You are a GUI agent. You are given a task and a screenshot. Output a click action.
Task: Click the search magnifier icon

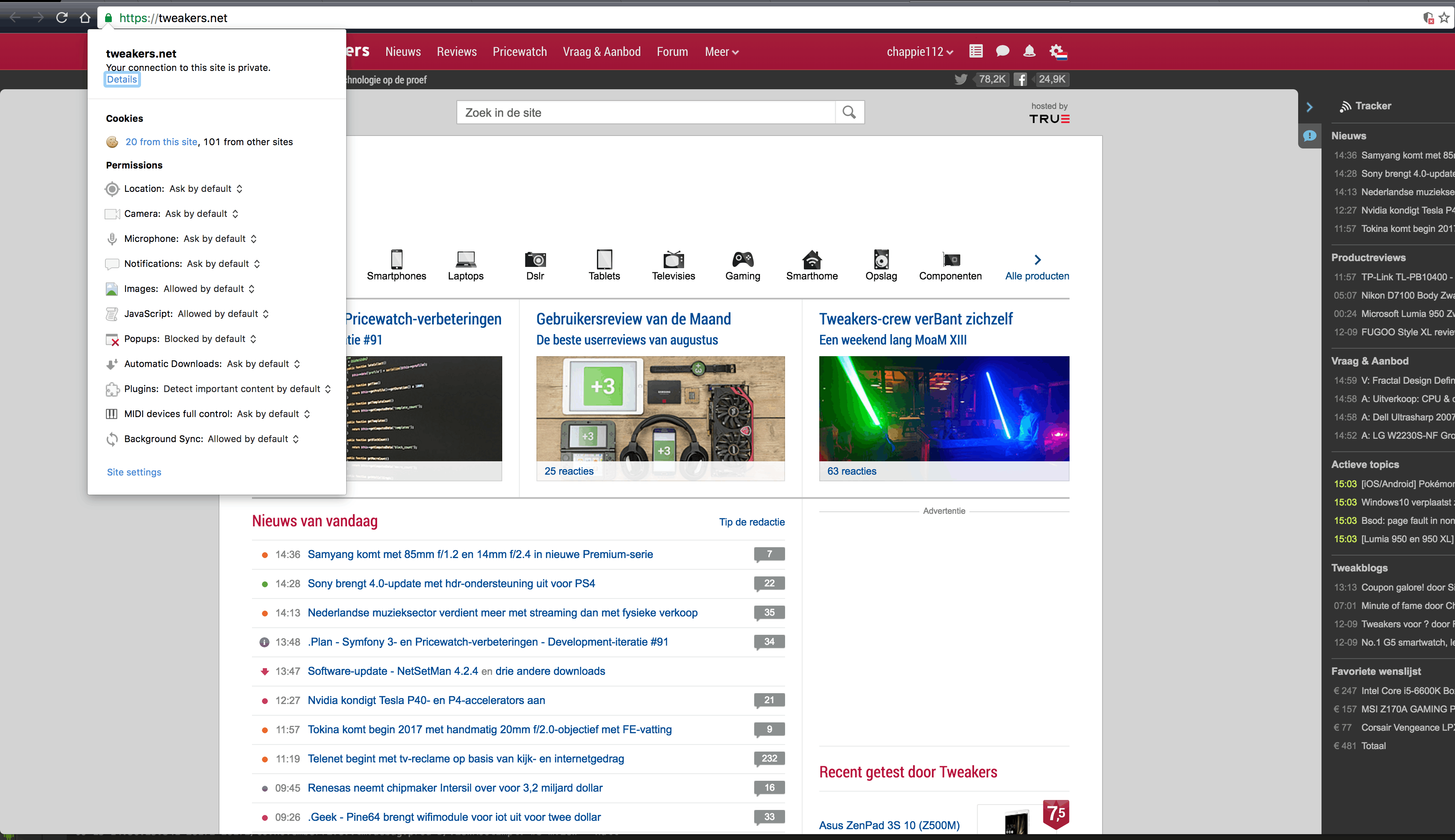(848, 113)
